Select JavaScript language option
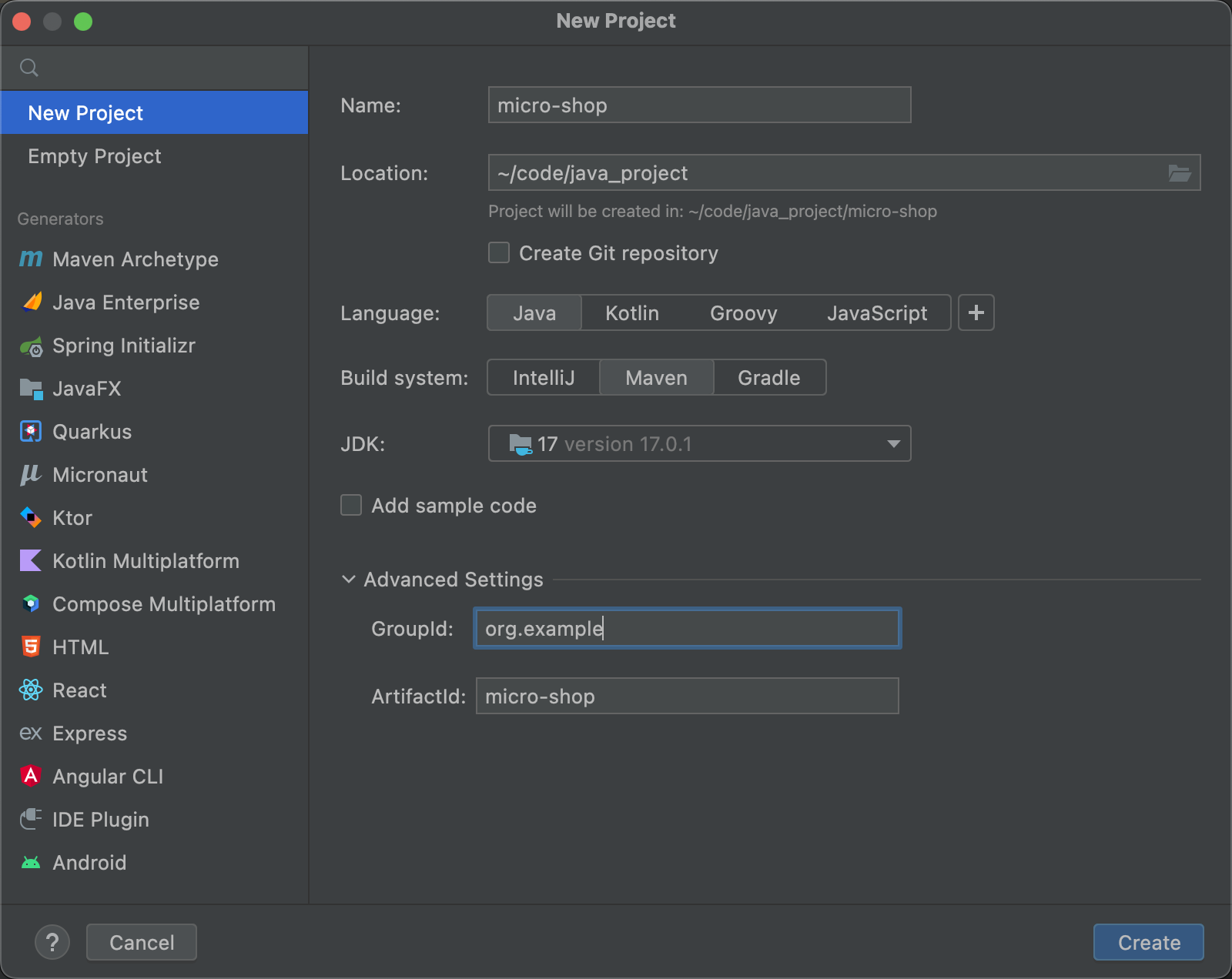Image resolution: width=1232 pixels, height=979 pixels. (x=877, y=313)
